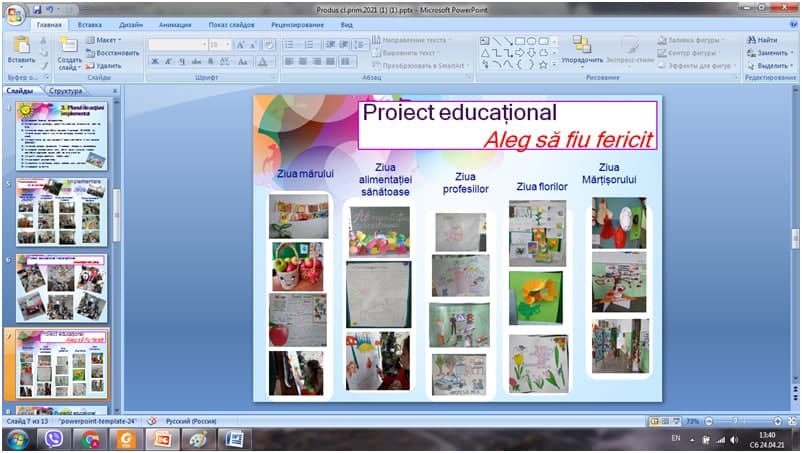The width and height of the screenshot is (802, 453).
Task: Switch to the Структура outline tab
Action: tap(65, 91)
